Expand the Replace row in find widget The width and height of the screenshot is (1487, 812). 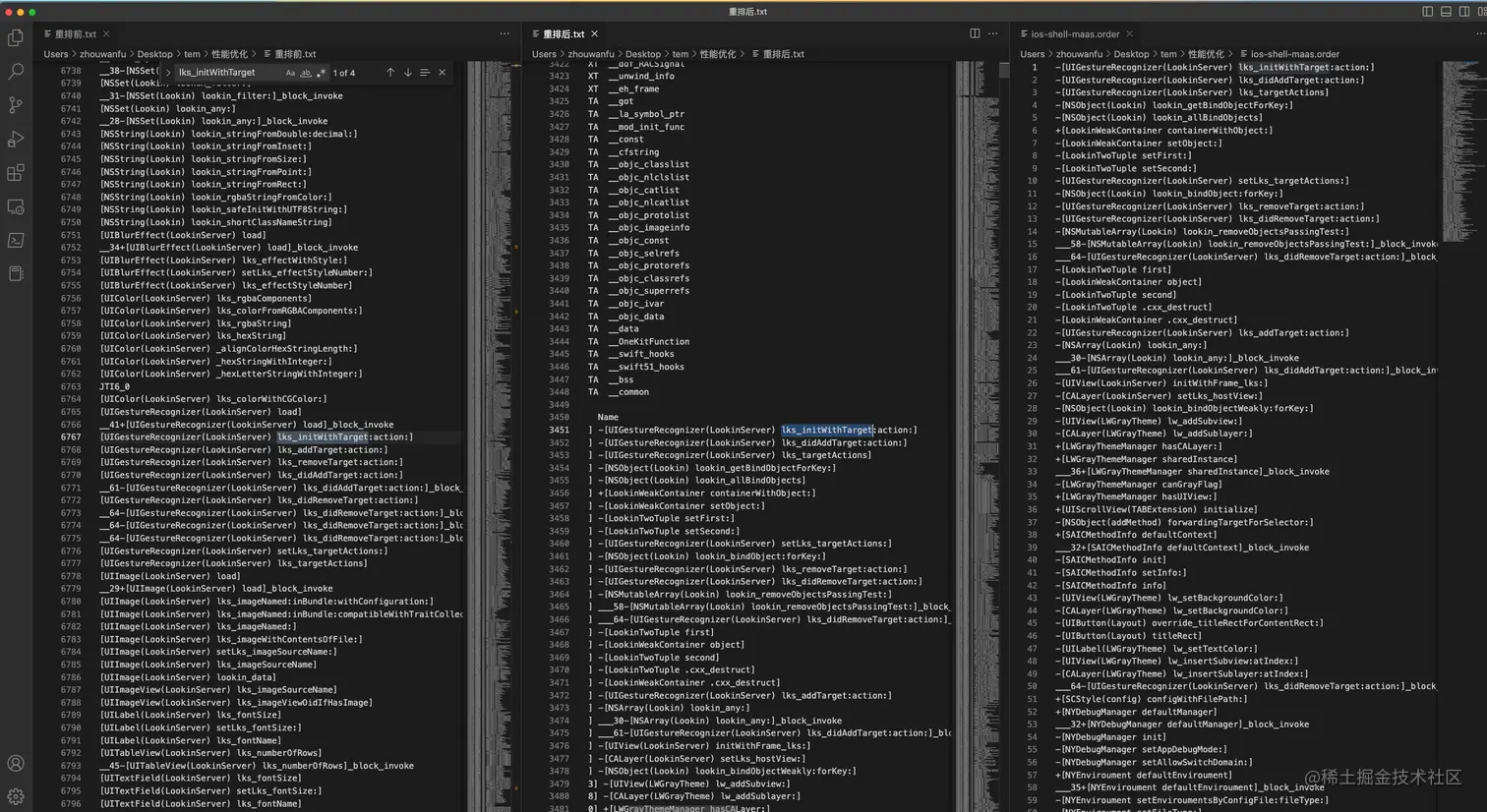167,73
